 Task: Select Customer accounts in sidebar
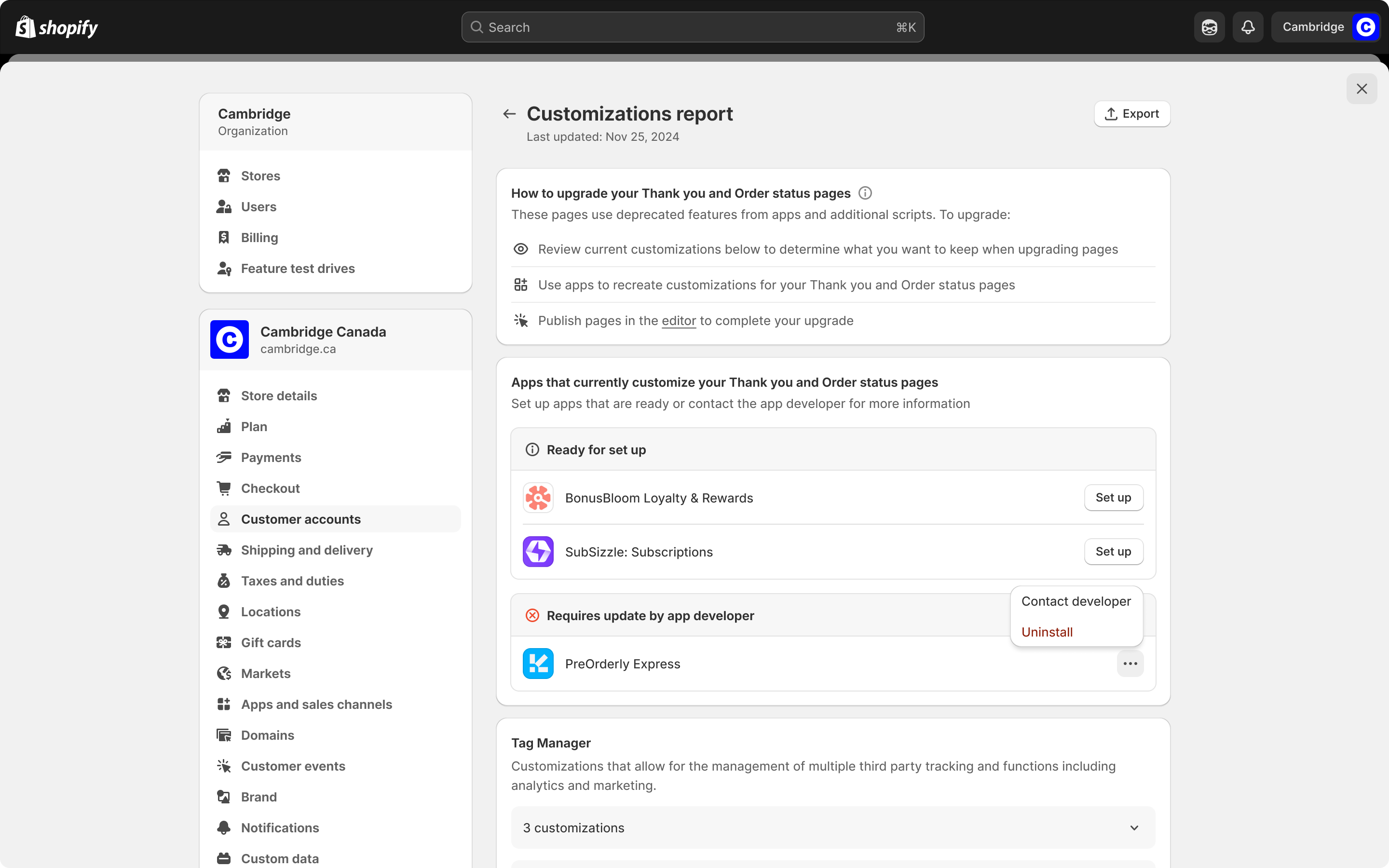click(335, 519)
